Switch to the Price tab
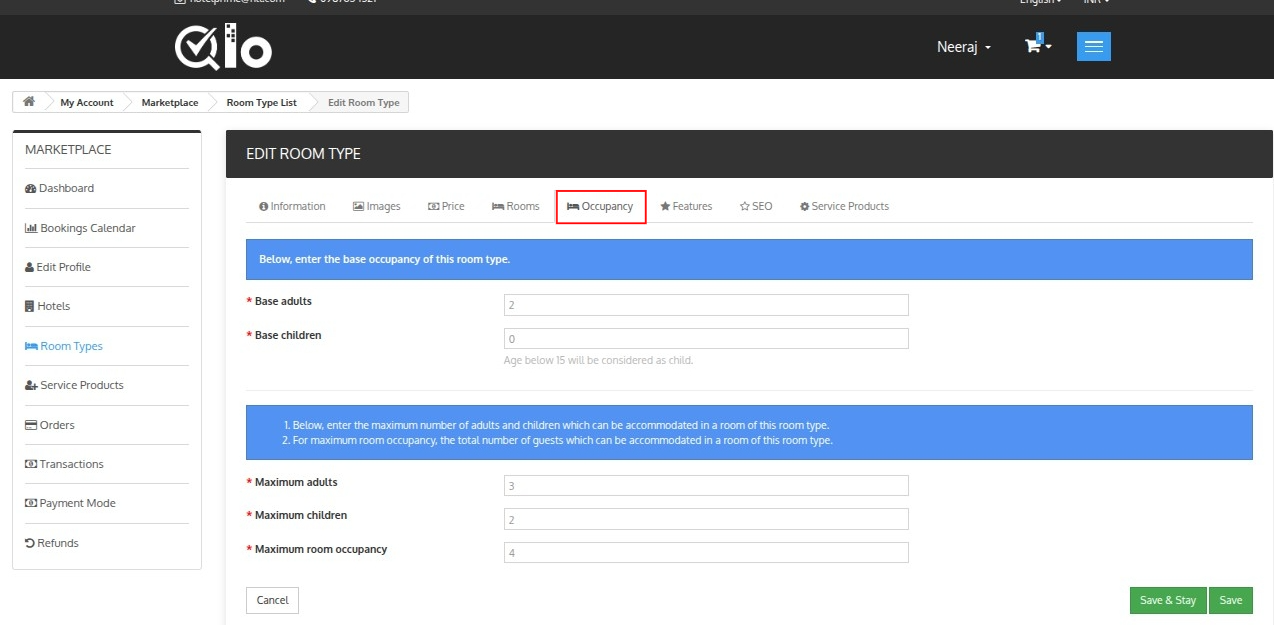Image resolution: width=1274 pixels, height=625 pixels. pyautogui.click(x=446, y=206)
